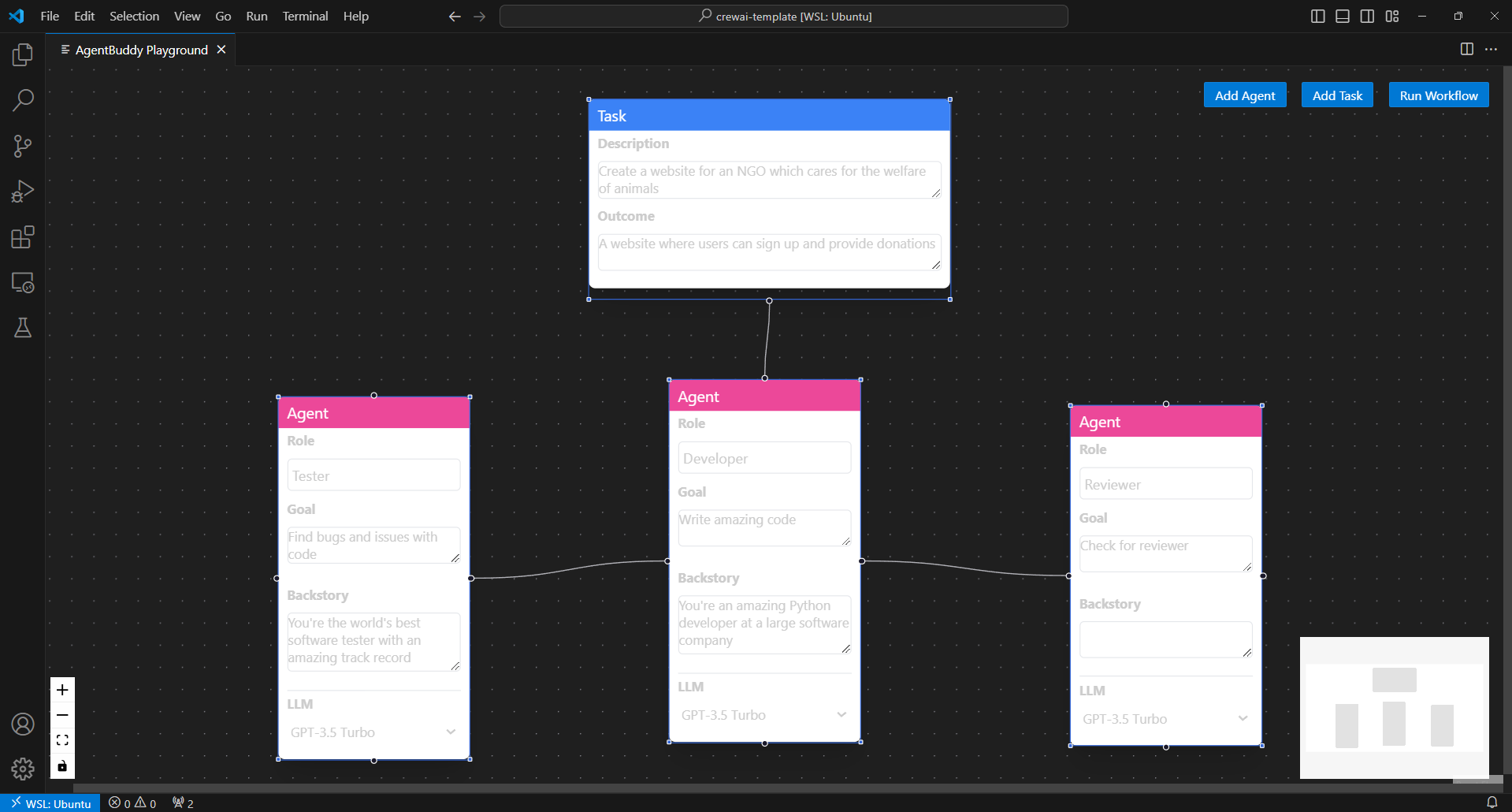This screenshot has width=1512, height=812.
Task: Click the Developer agent top connection handle
Action: (x=764, y=378)
